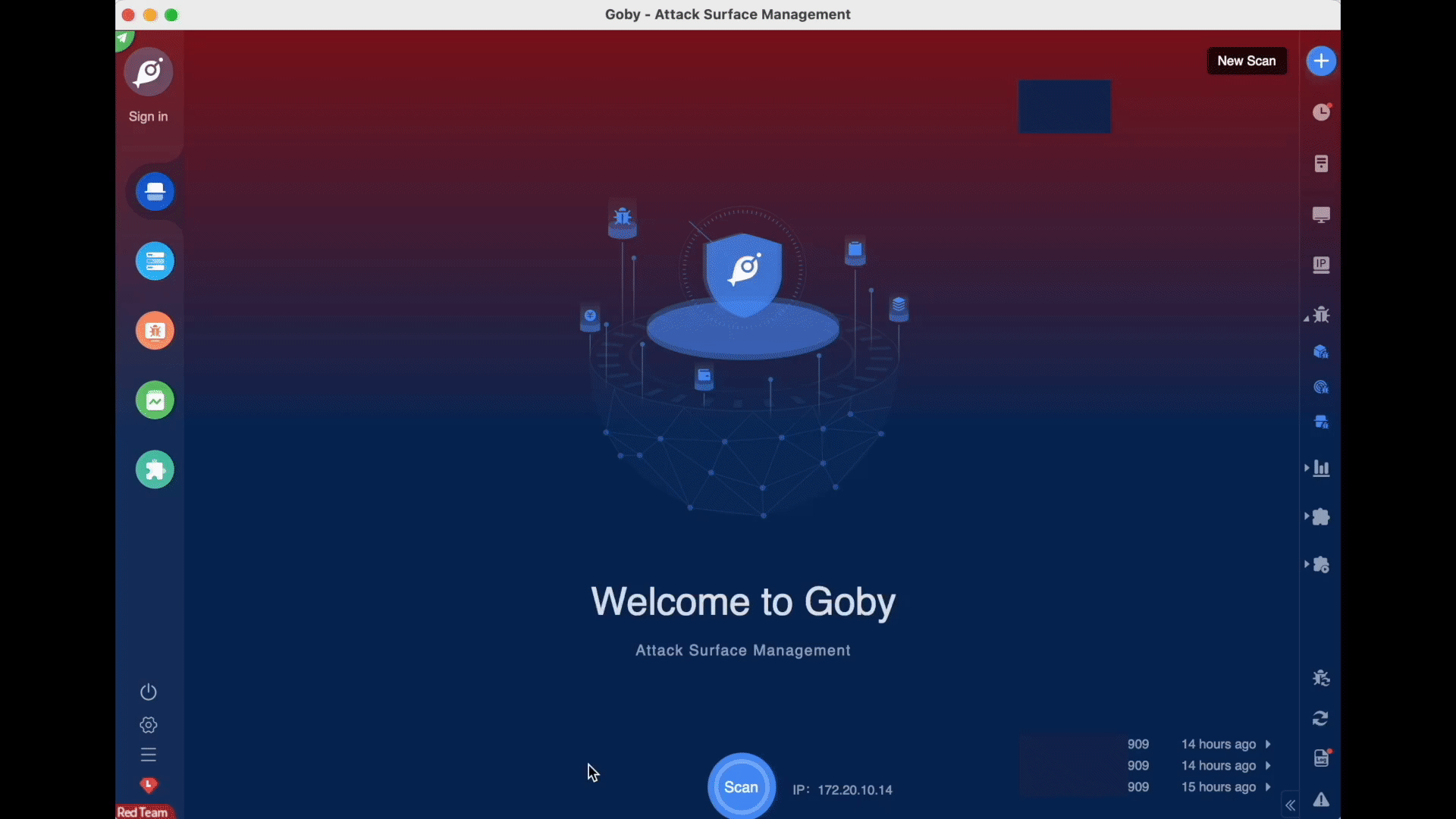Click the monitor icon in right sidebar
The image size is (1456, 819).
point(1321,215)
